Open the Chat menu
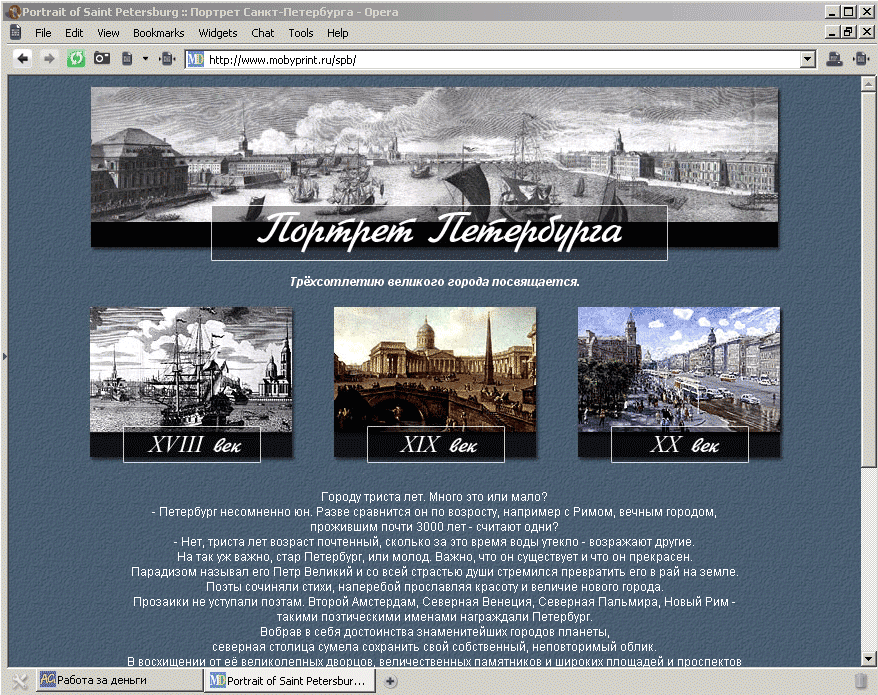 pos(263,33)
